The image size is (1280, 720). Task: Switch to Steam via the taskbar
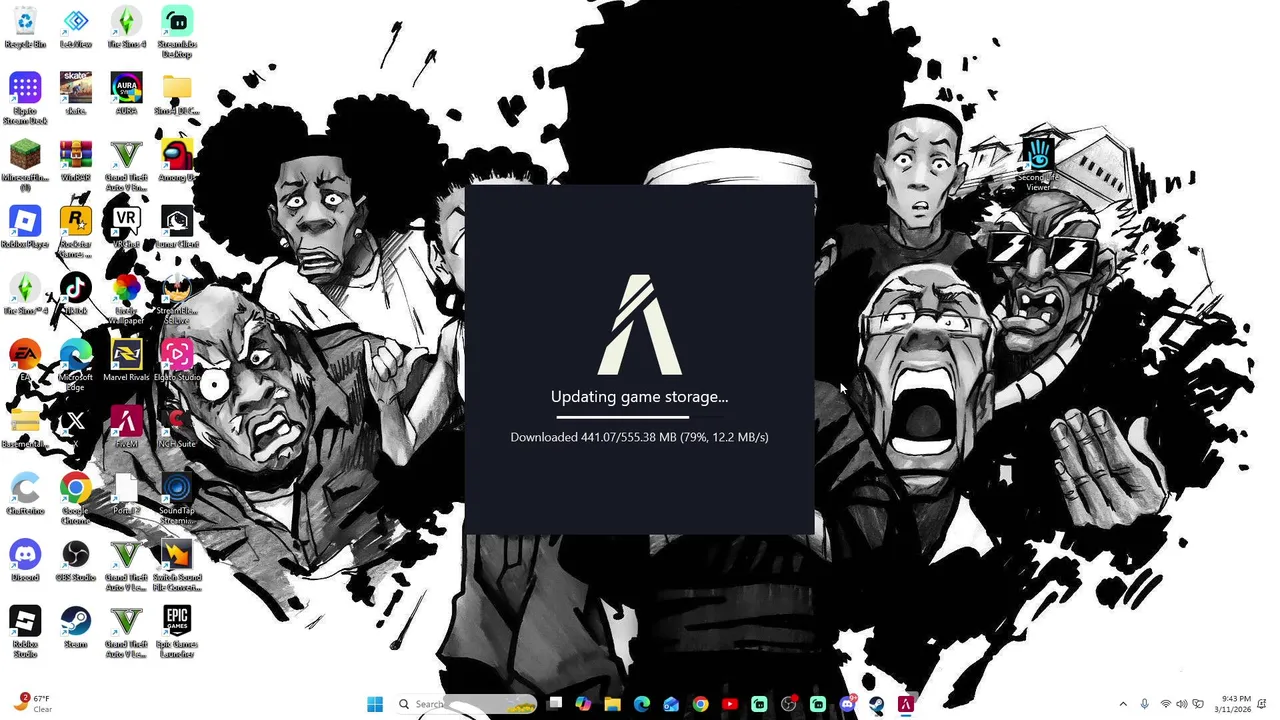(877, 704)
